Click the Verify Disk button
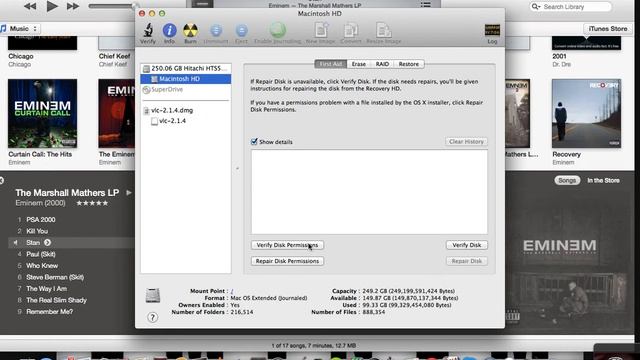Screen dimensions: 640x360 click(467, 245)
